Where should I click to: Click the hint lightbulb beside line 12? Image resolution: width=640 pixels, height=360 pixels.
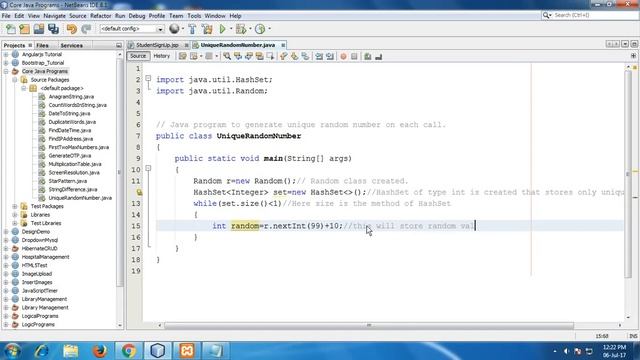click(139, 192)
